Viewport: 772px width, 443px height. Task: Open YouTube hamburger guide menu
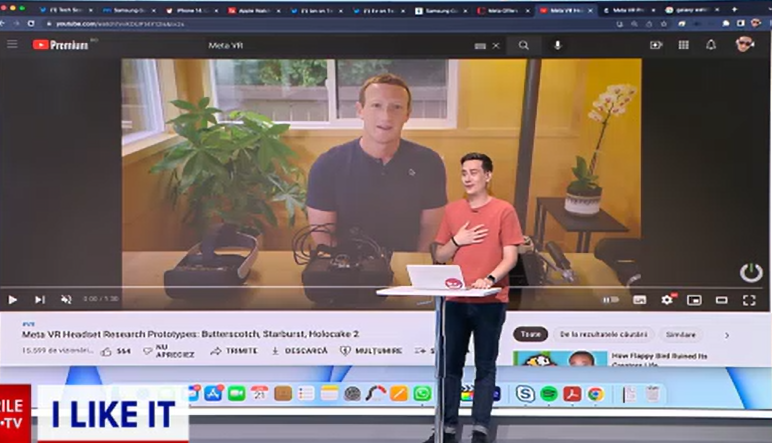click(13, 45)
